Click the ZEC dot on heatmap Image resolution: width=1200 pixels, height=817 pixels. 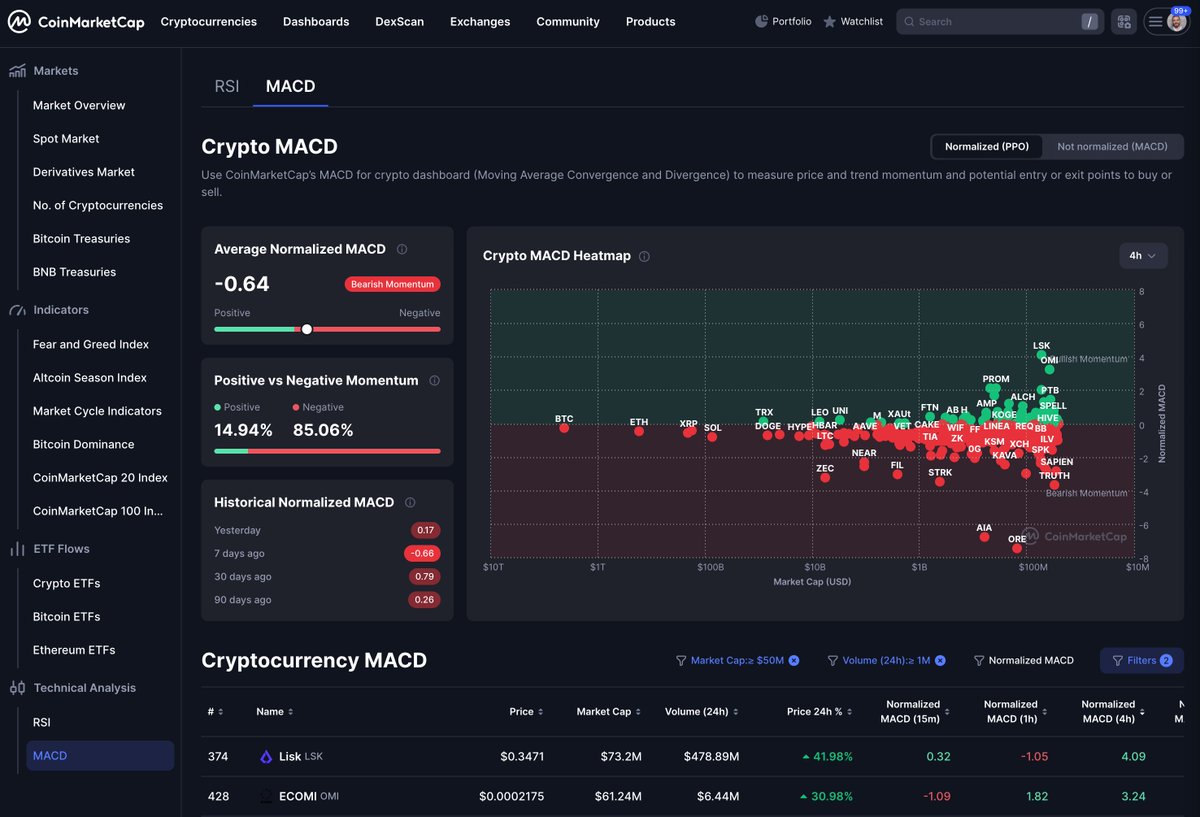825,477
